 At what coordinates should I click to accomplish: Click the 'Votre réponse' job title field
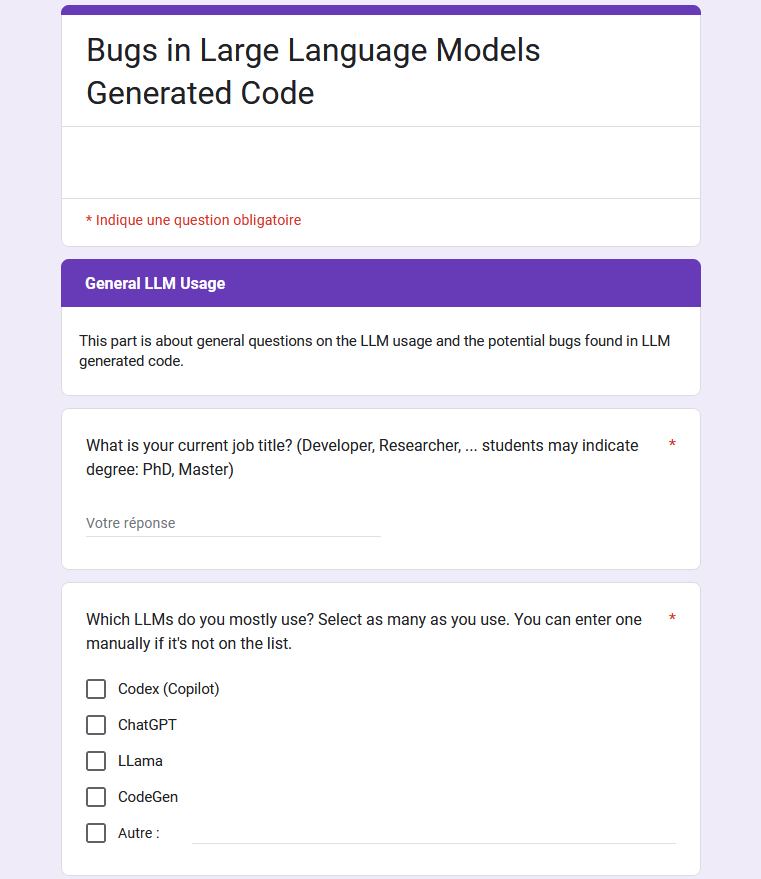(233, 523)
